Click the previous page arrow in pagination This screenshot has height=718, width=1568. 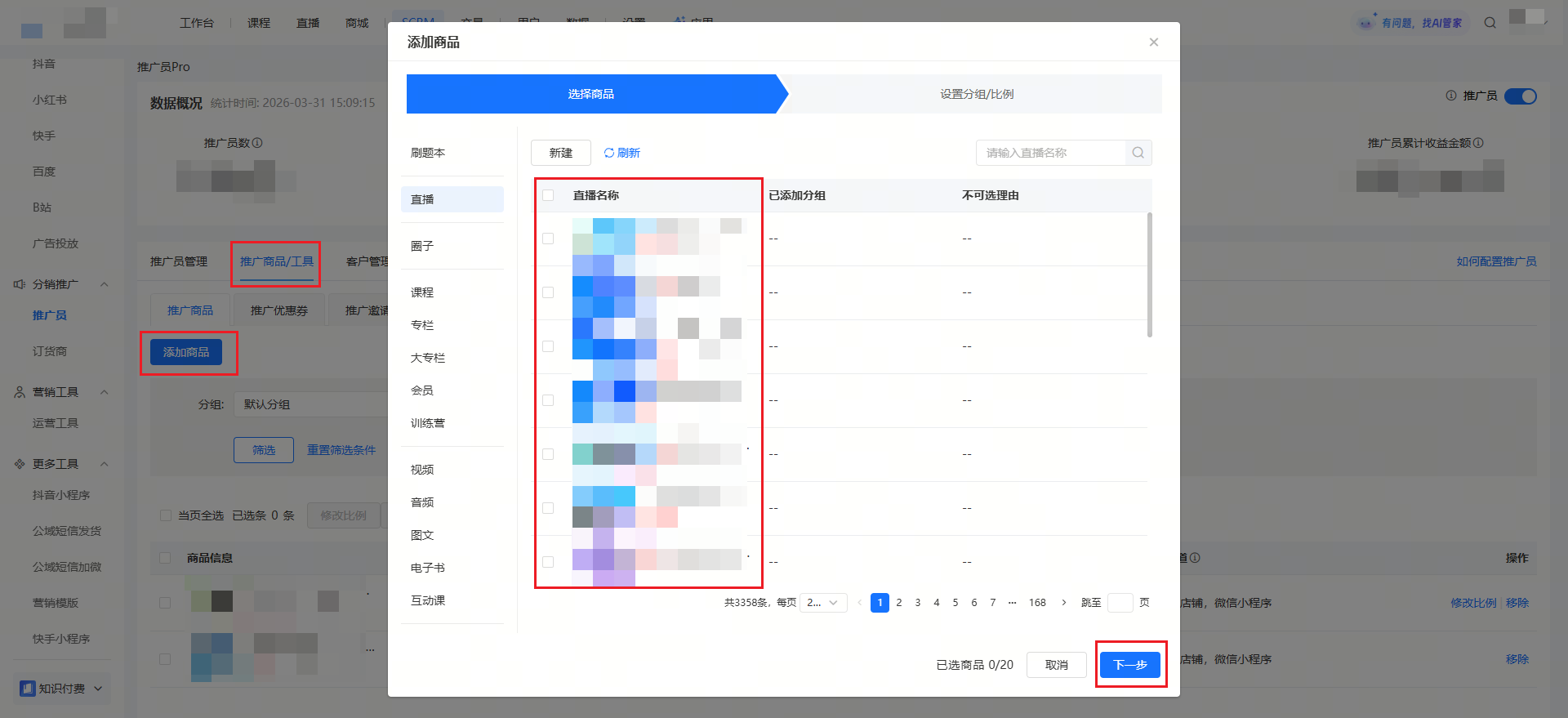(859, 603)
